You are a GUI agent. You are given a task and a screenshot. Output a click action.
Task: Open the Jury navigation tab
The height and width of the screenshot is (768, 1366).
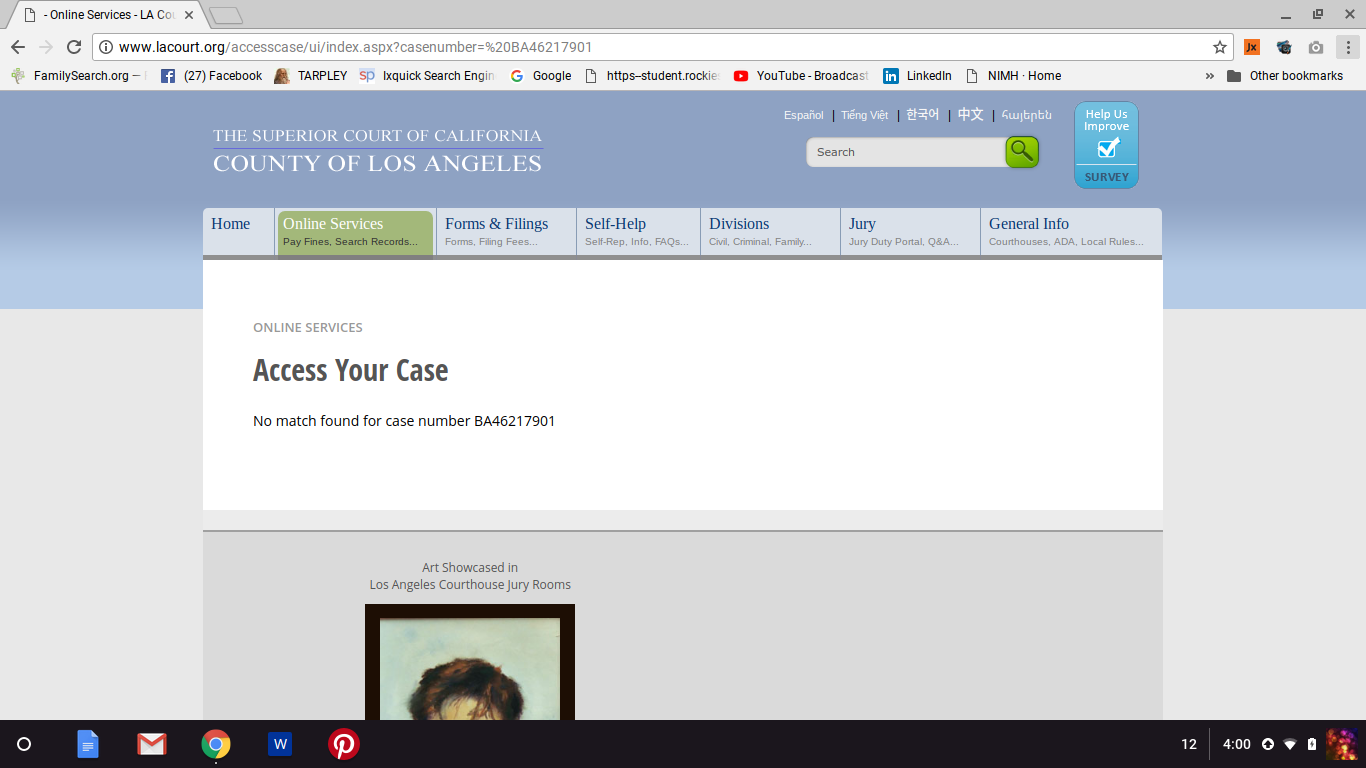(x=910, y=232)
